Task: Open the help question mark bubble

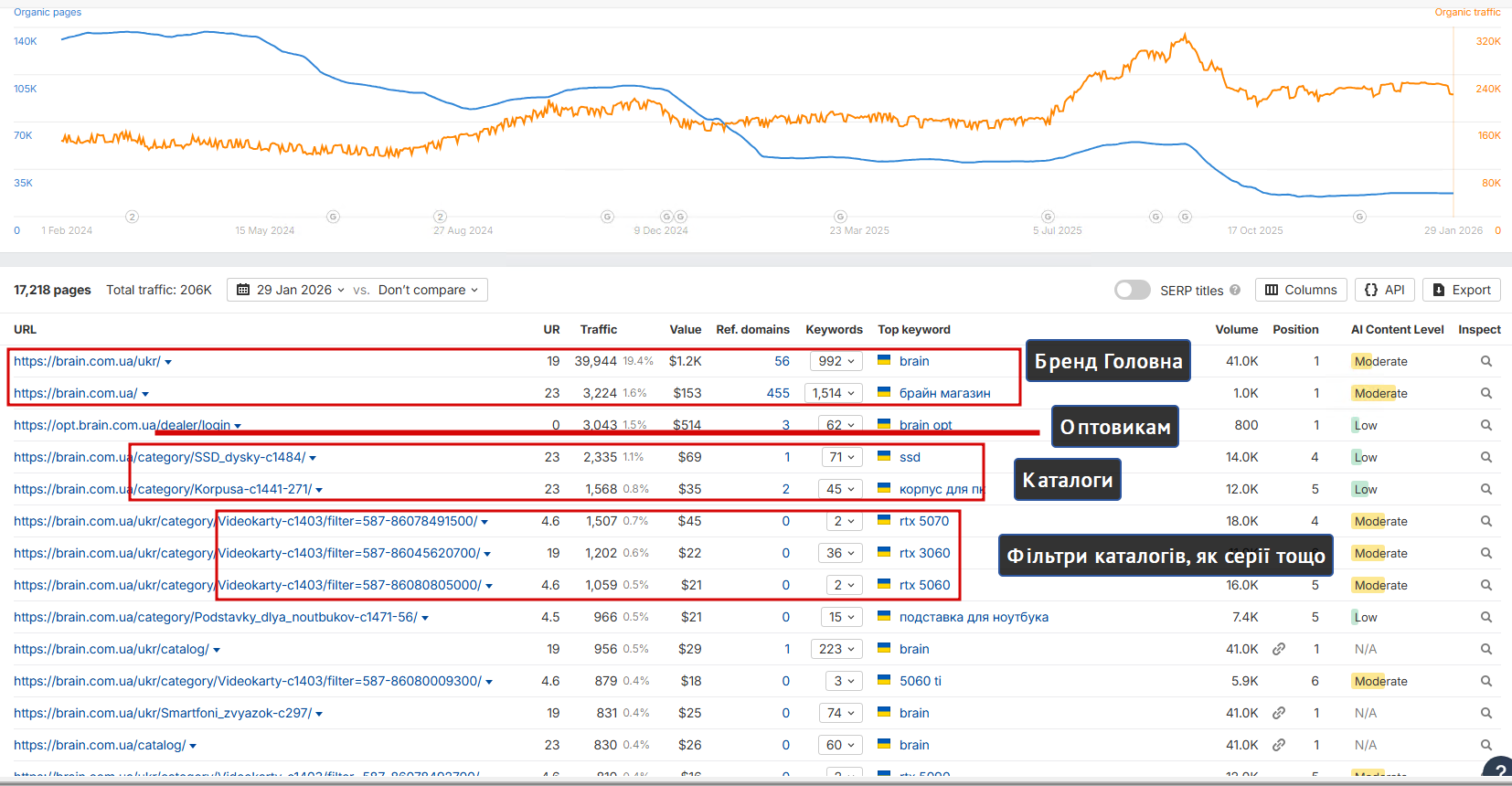Action: 1499,770
